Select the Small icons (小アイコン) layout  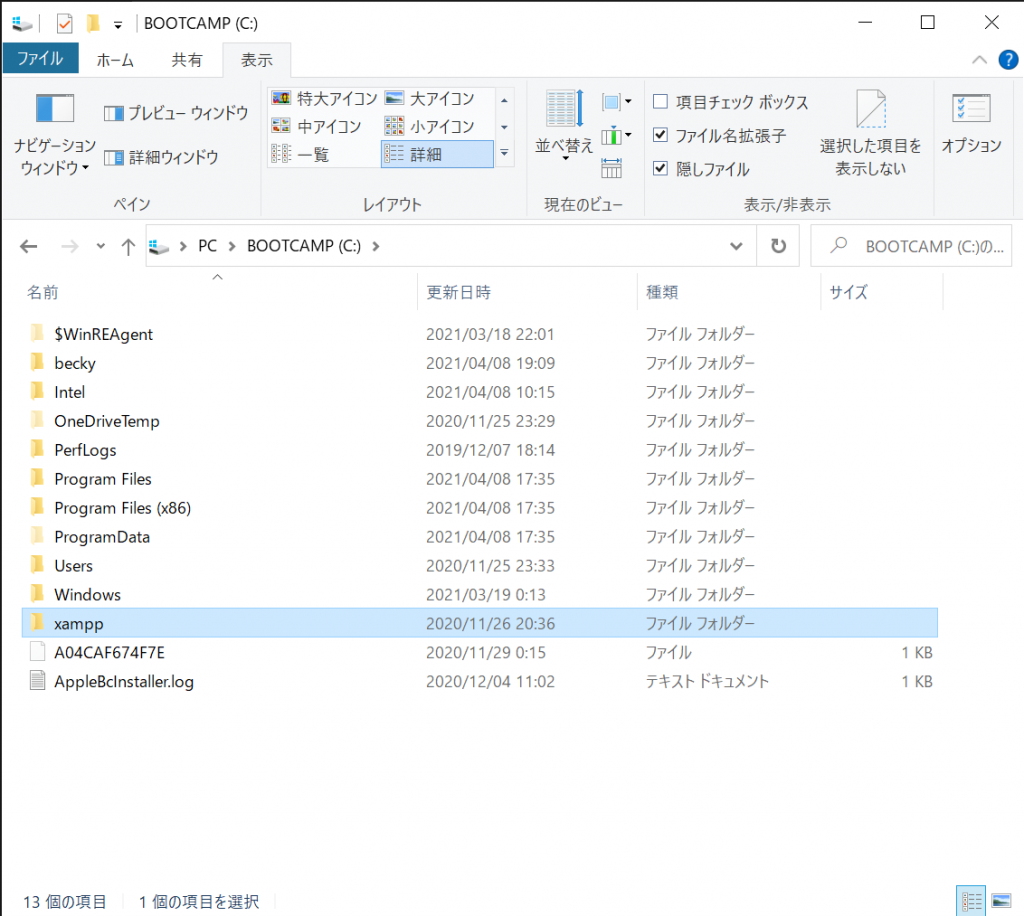[430, 127]
